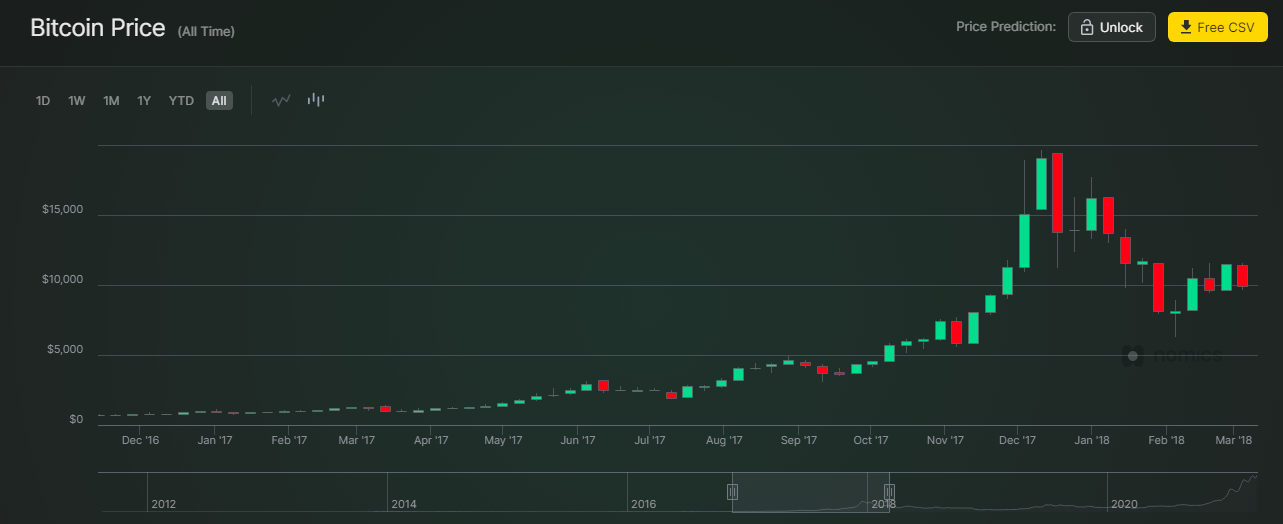Screen dimensions: 1283x524
Task: Select the 1Y time range
Action: 144,101
